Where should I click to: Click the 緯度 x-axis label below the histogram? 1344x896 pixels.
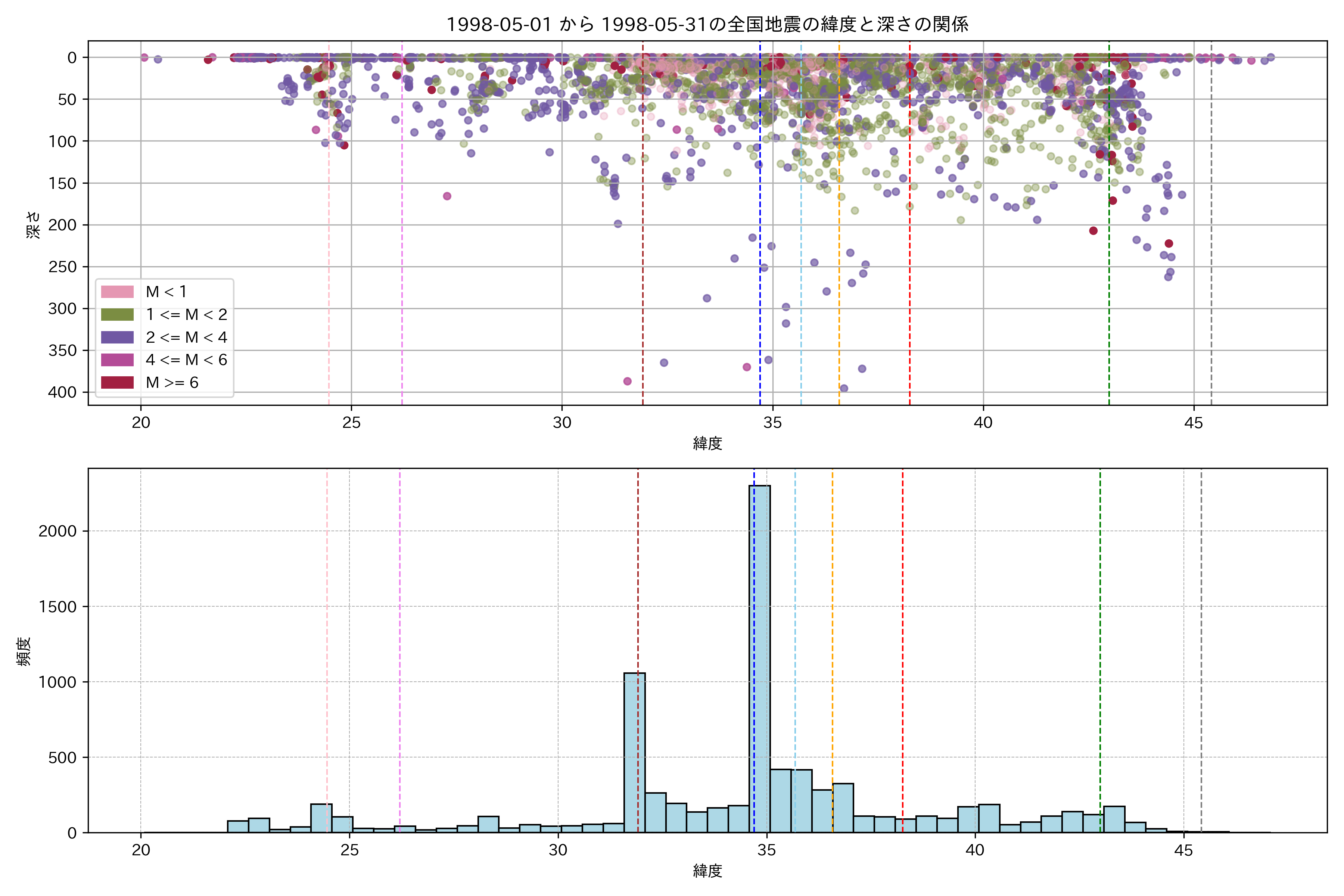(707, 871)
